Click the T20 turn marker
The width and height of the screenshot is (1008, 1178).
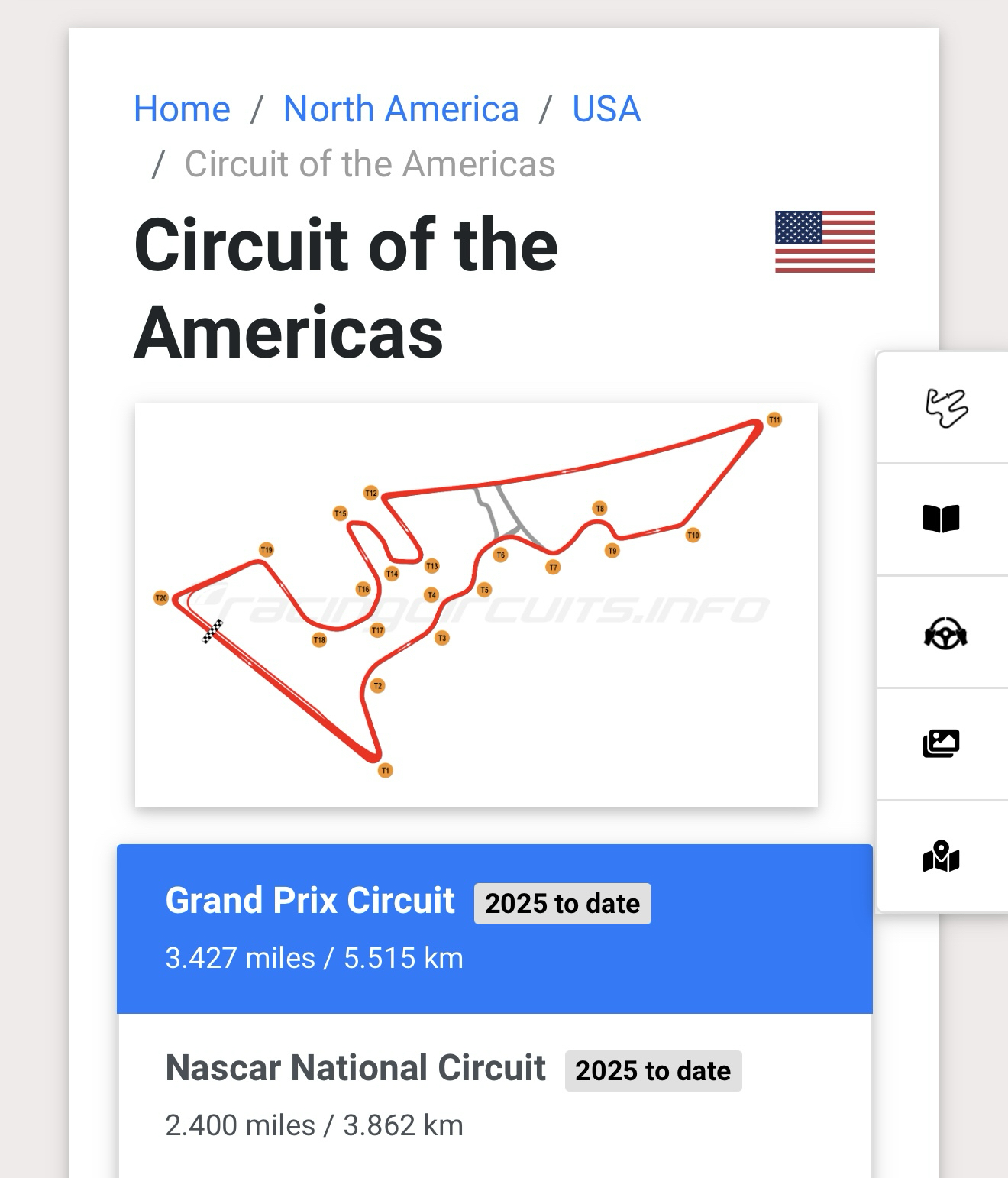[x=161, y=597]
